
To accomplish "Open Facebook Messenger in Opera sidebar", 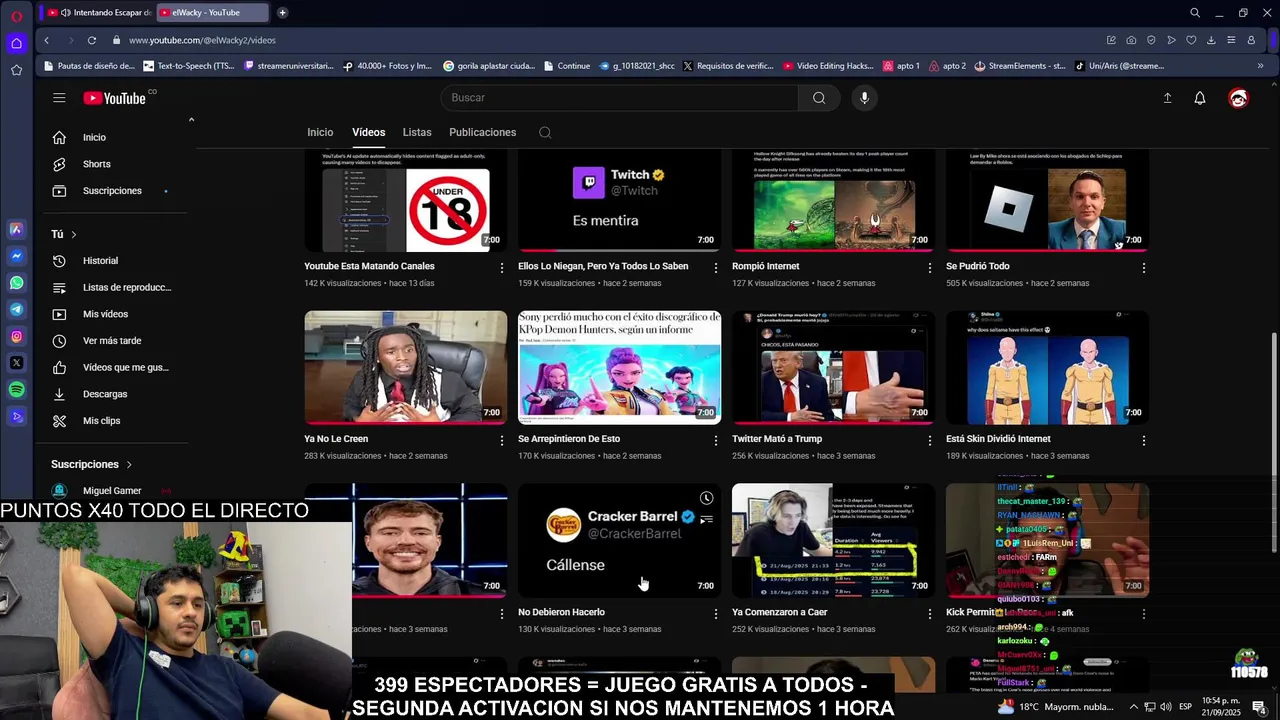I will click(16, 256).
